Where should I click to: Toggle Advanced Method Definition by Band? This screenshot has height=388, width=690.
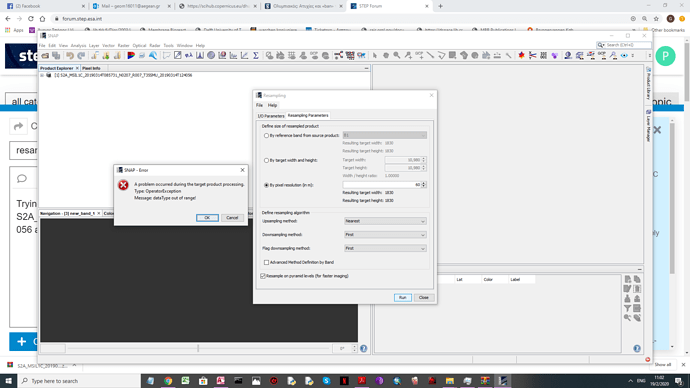[x=266, y=262]
